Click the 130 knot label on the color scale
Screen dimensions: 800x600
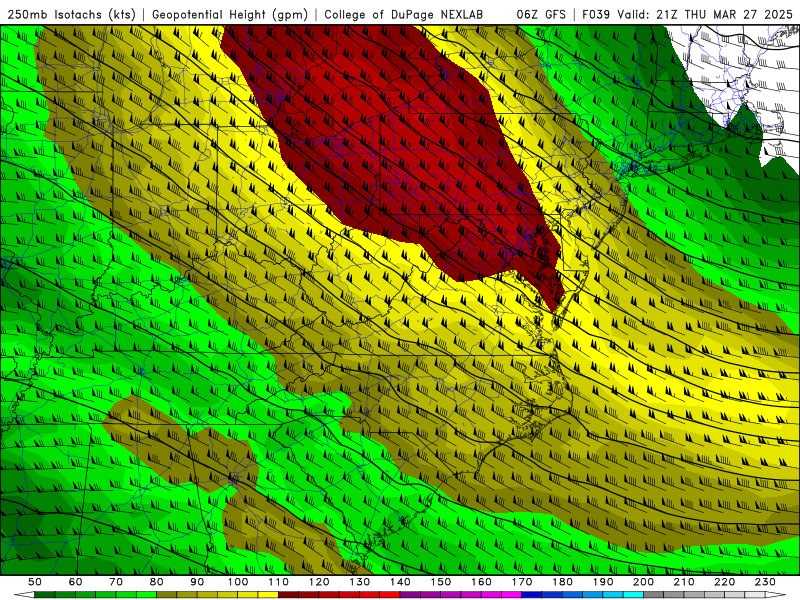click(359, 582)
